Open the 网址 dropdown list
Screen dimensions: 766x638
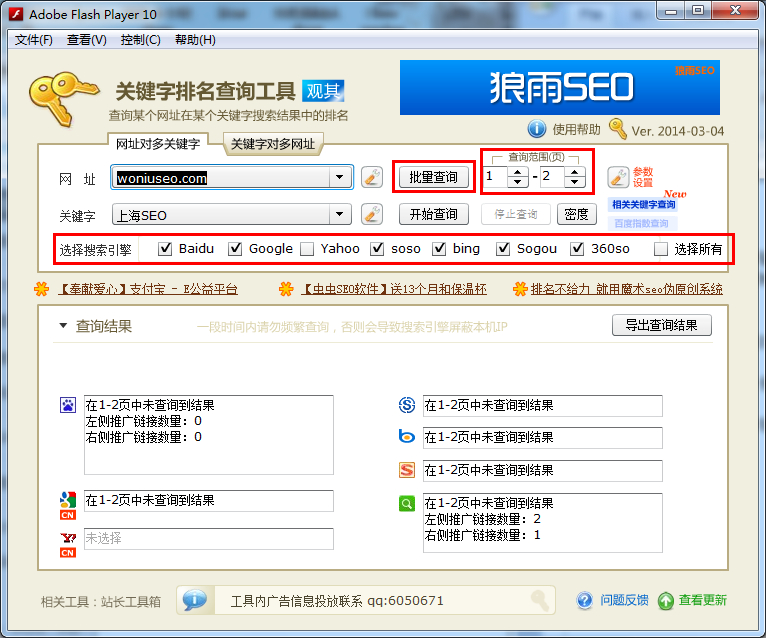pos(342,178)
